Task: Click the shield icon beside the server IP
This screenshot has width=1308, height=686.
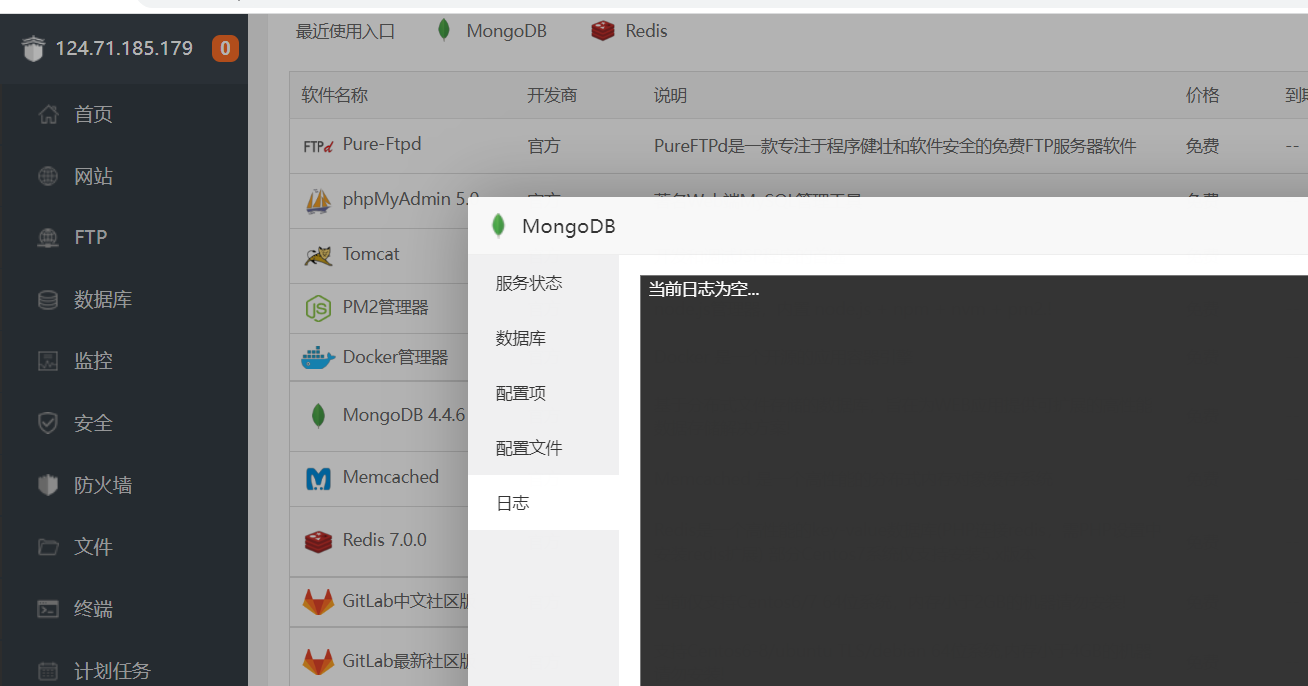Action: (33, 49)
